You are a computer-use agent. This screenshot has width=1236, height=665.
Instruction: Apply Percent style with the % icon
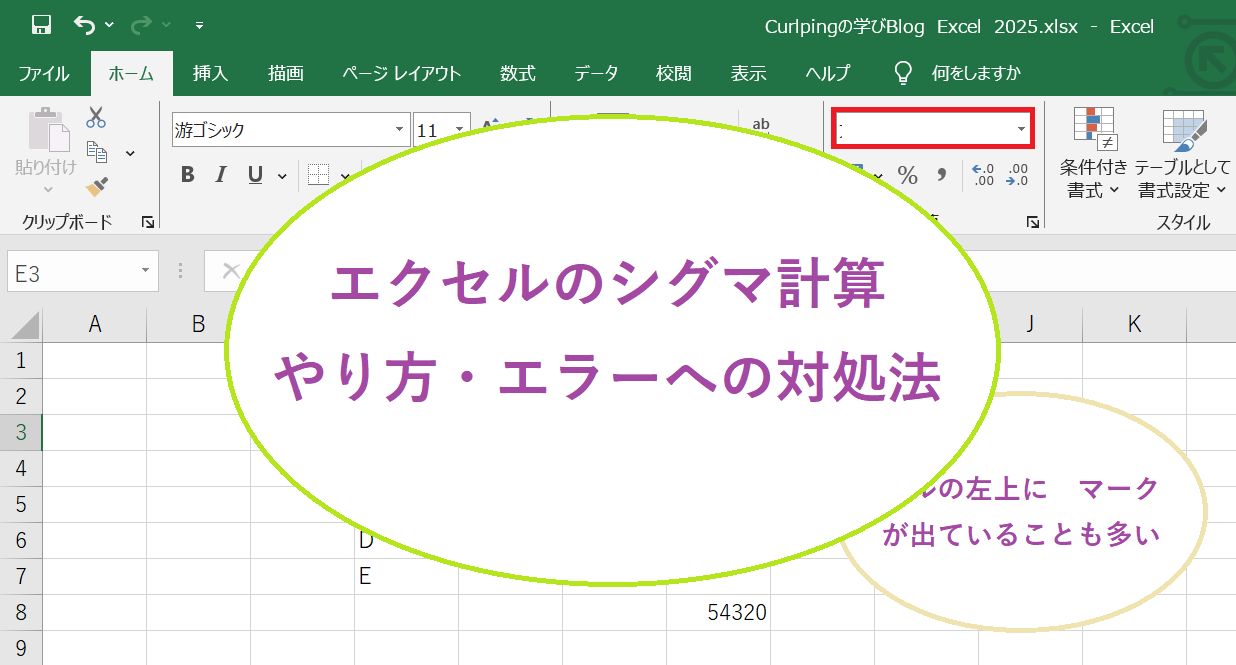[x=908, y=177]
